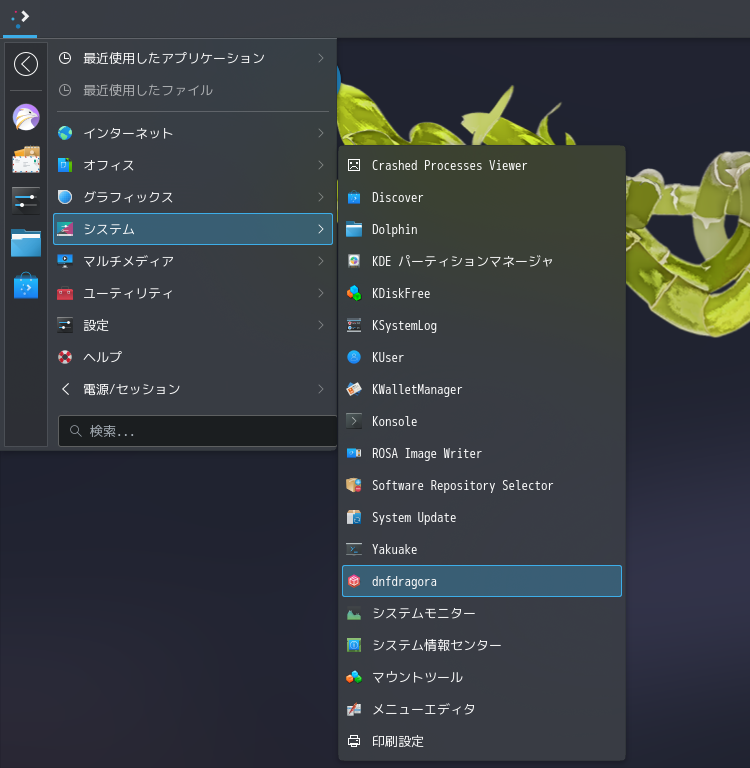
Task: Expand the マルチメディア submenu arrow
Action: tap(321, 261)
